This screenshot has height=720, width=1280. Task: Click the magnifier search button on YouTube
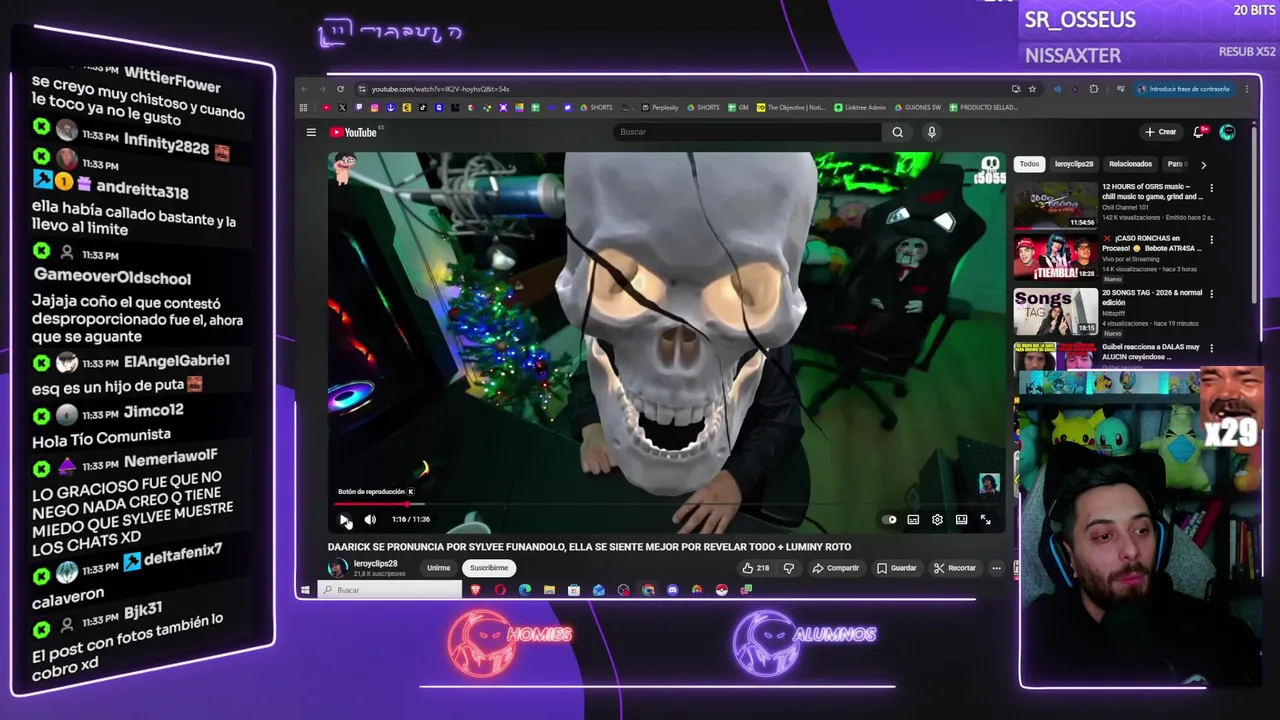point(898,132)
